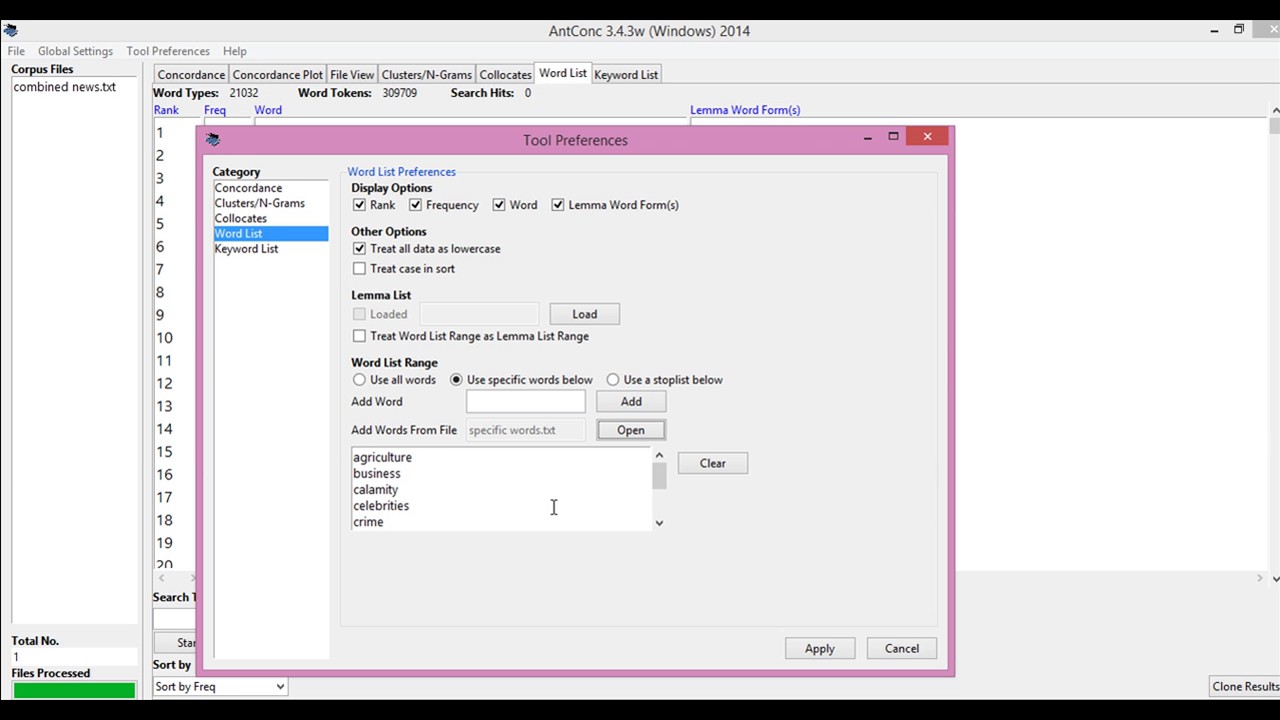Image resolution: width=1280 pixels, height=720 pixels.
Task: Click the Tool Preferences dialog title icon
Action: pyautogui.click(x=212, y=140)
